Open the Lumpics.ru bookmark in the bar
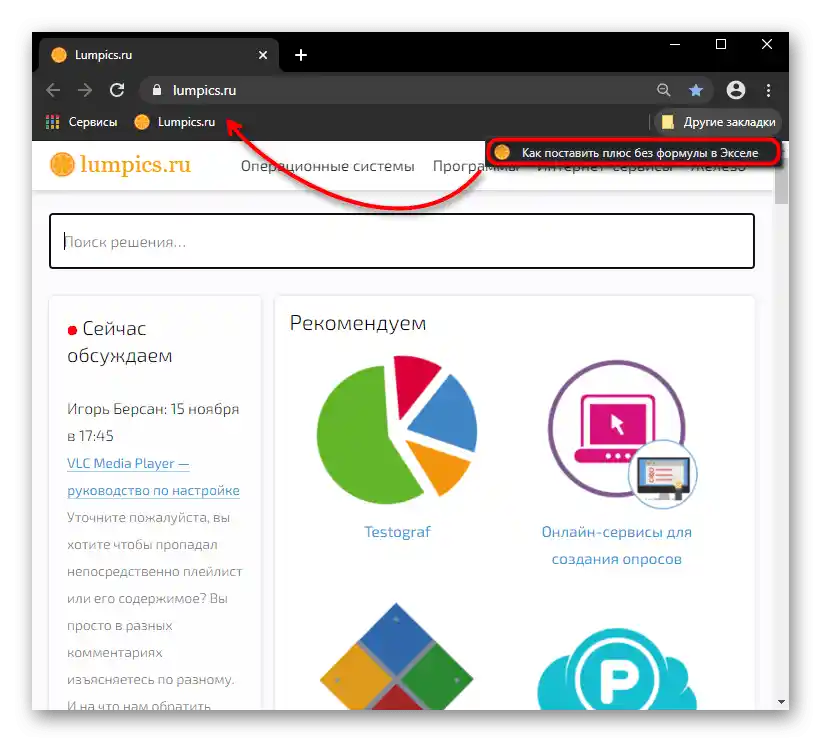Image resolution: width=821 pixels, height=742 pixels. click(x=175, y=122)
